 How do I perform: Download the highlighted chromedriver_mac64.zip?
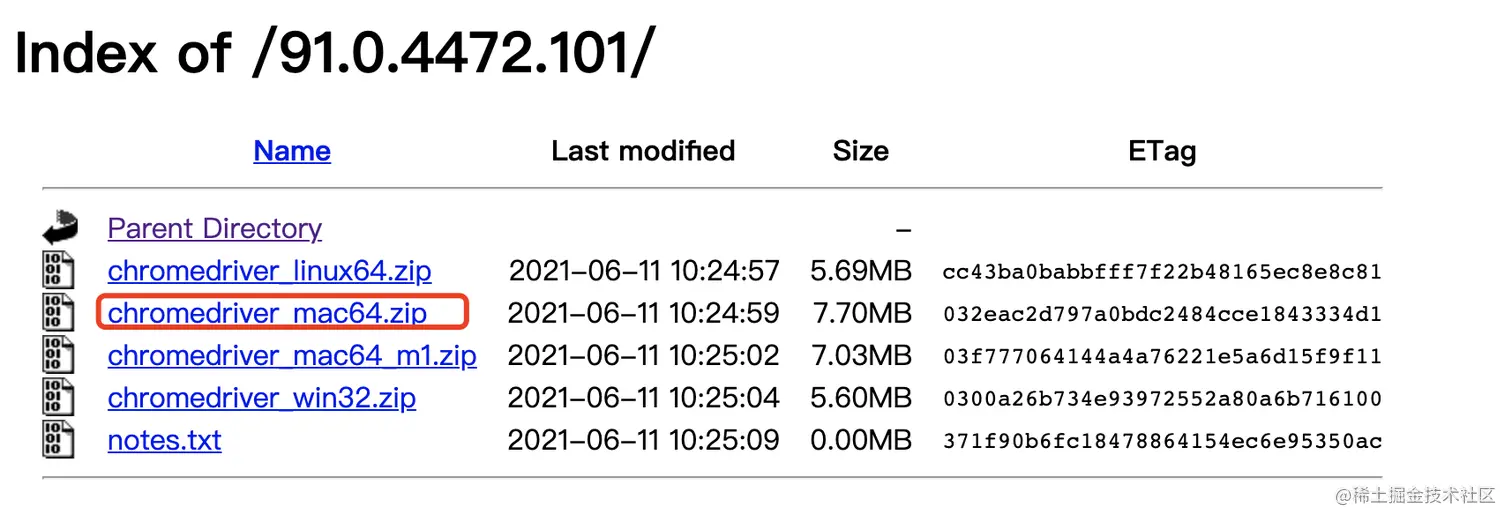(267, 313)
